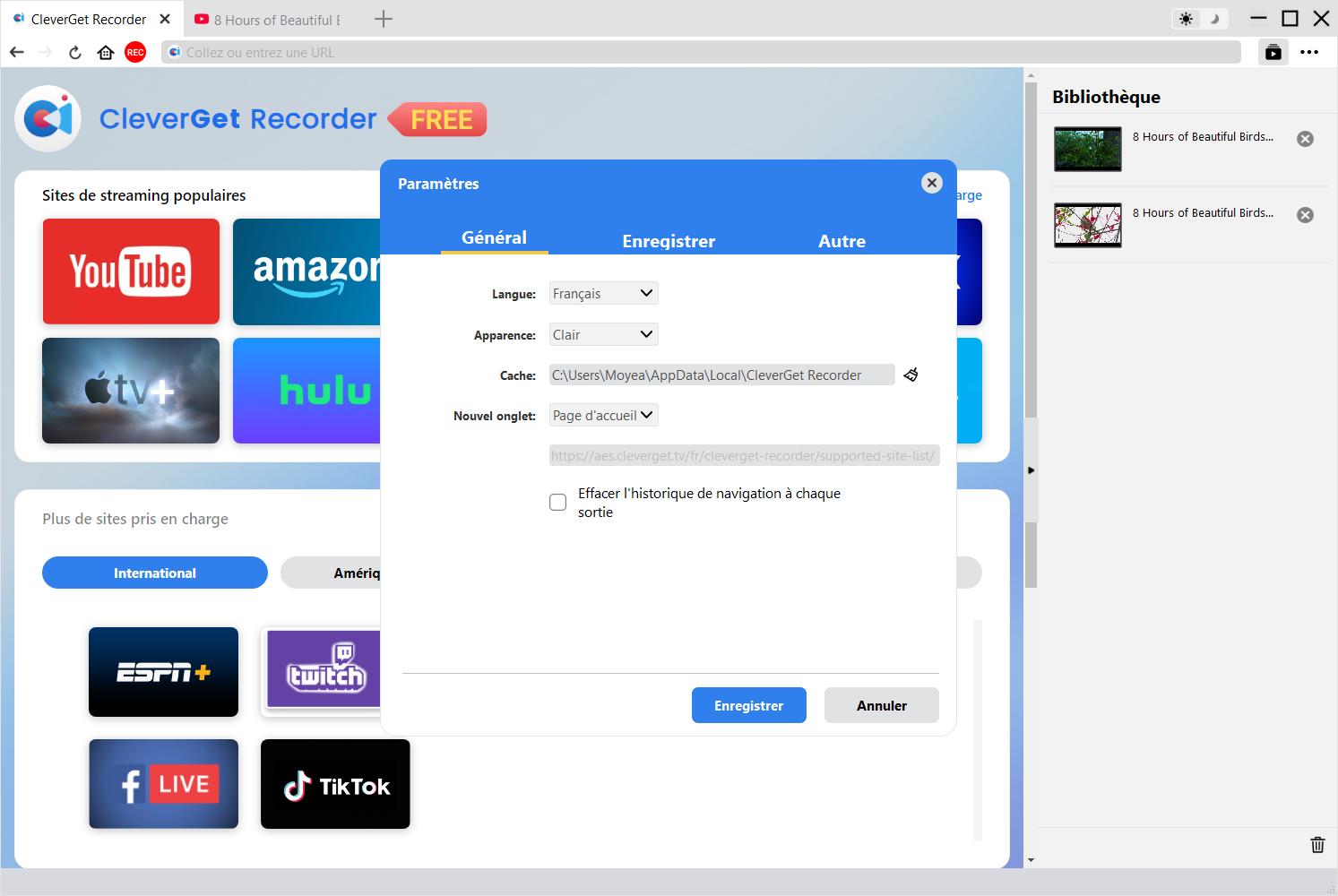Open the library video icon in toolbar
This screenshot has width=1338, height=896.
[1273, 52]
